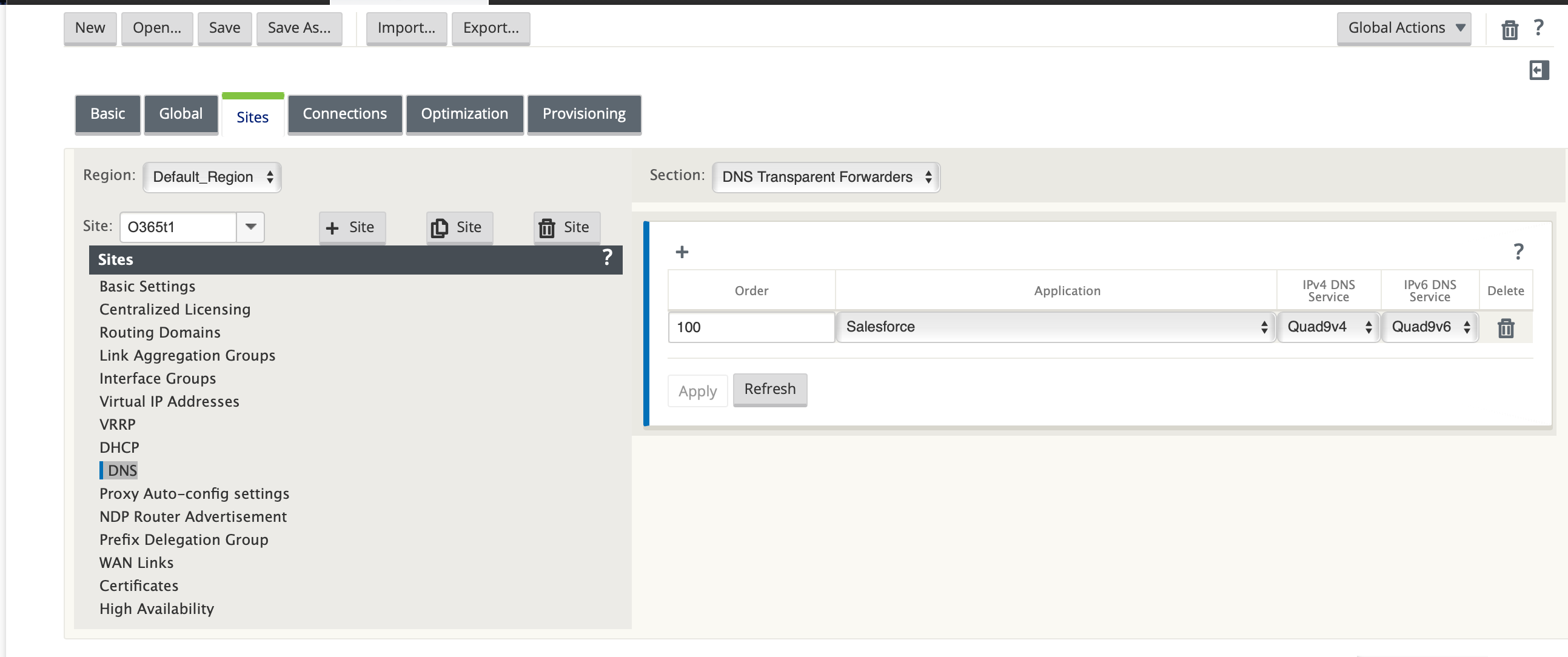This screenshot has height=657, width=1568.
Task: Select the DHCP tree item
Action: click(x=119, y=448)
